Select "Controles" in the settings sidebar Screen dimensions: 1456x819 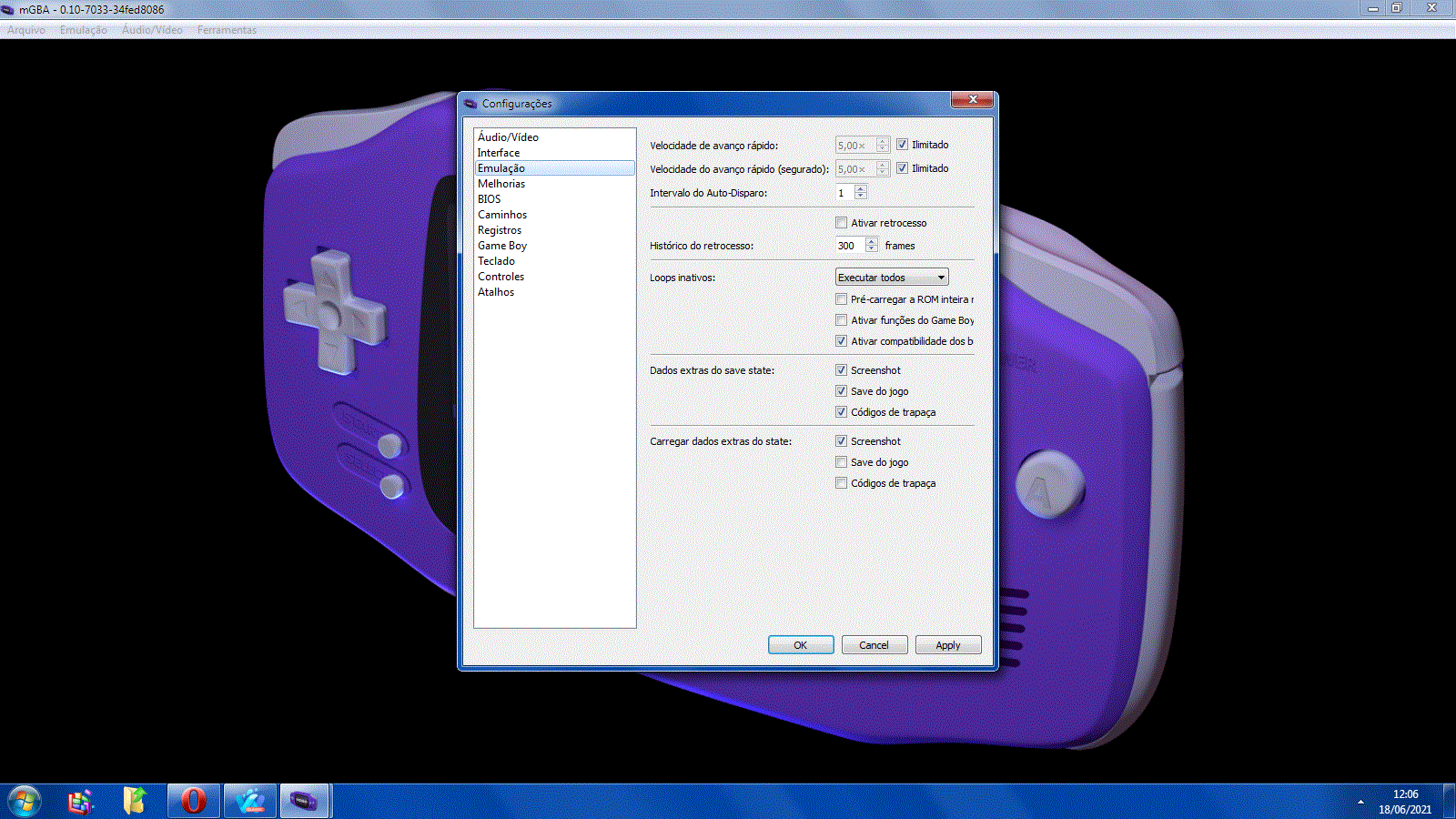click(501, 276)
